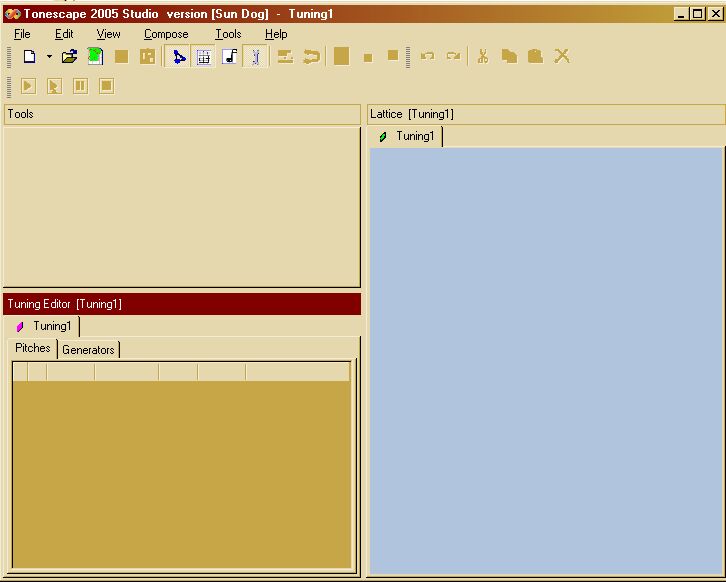Click the large disabled rectangle icon

click(x=341, y=56)
